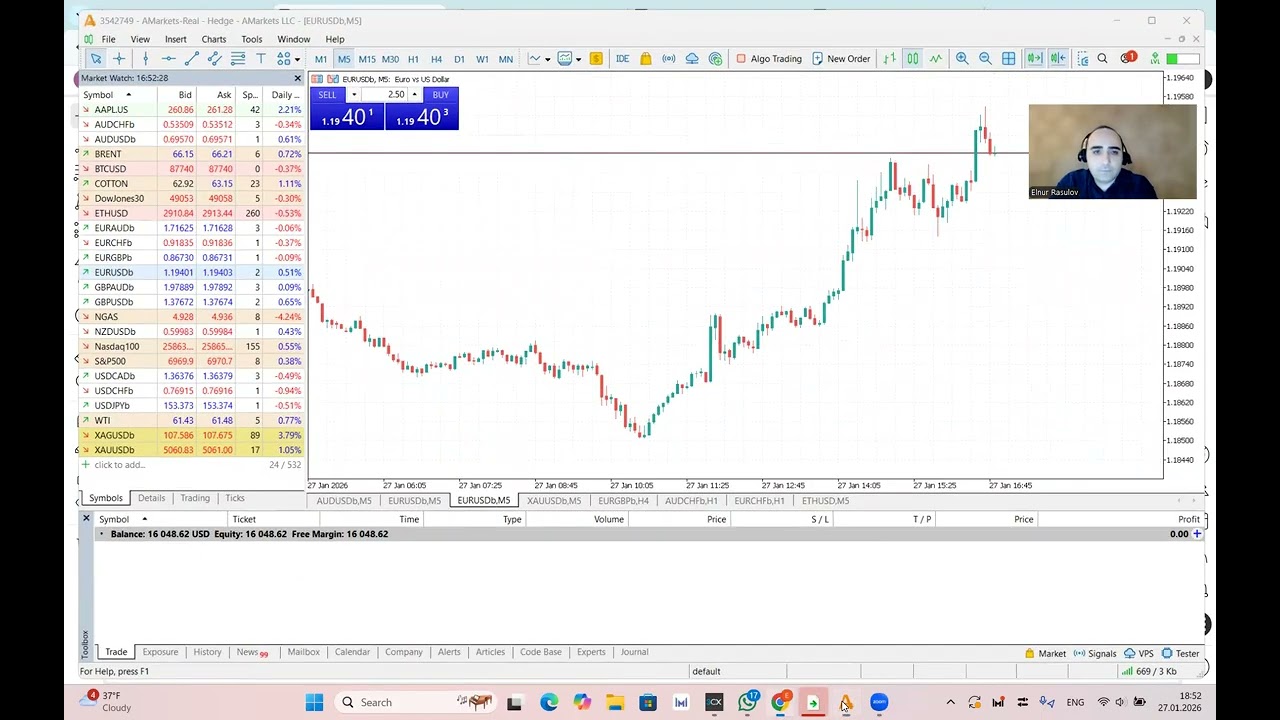Pick the Fibonacci retracement tool
Image resolution: width=1280 pixels, height=720 pixels.
coord(238,59)
